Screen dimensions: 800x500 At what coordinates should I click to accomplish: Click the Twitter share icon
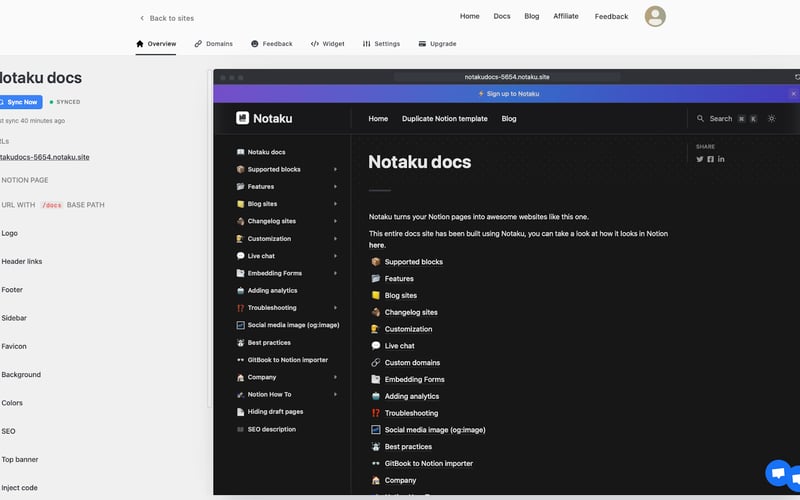pyautogui.click(x=700, y=159)
